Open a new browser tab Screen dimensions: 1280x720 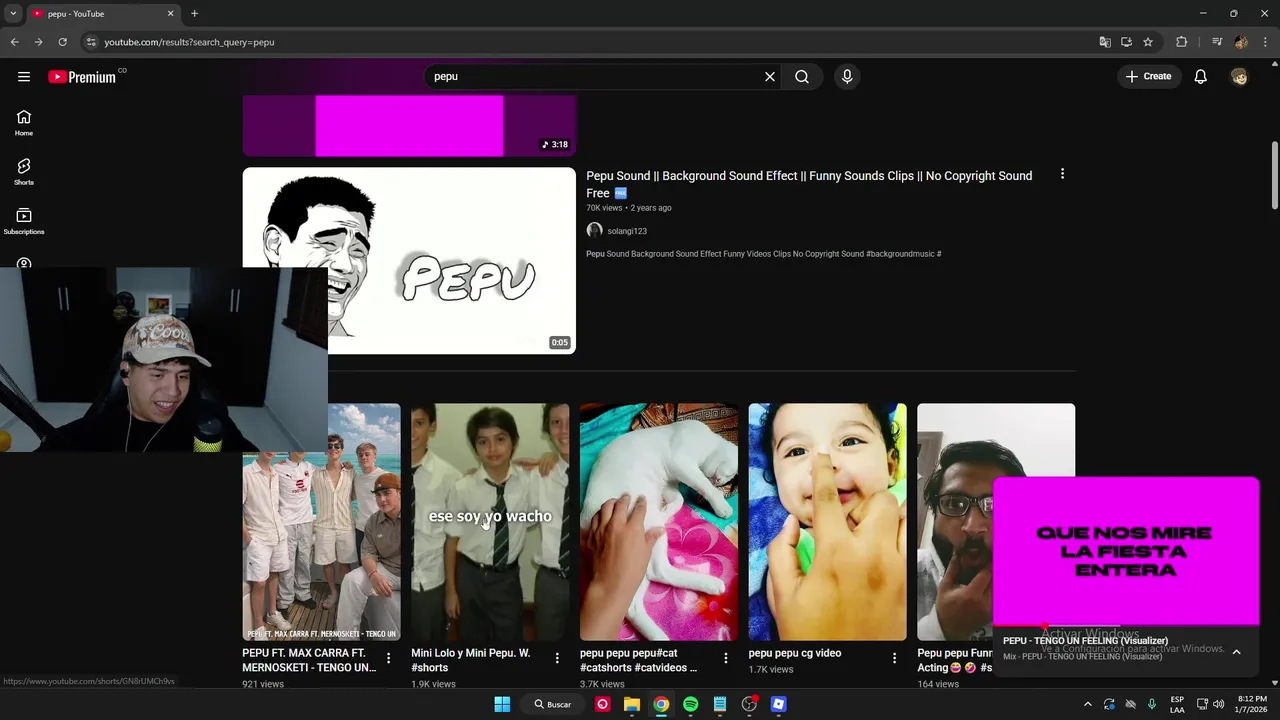point(194,14)
